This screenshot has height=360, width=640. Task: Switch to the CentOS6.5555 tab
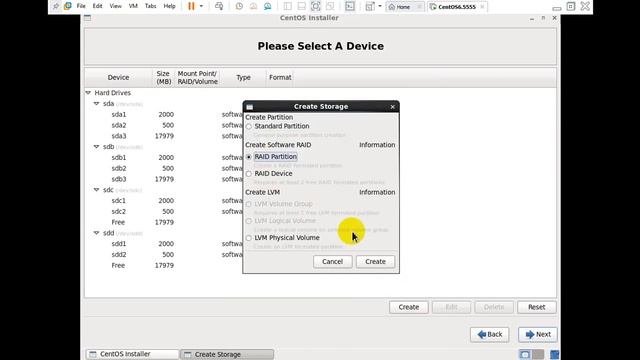457,7
